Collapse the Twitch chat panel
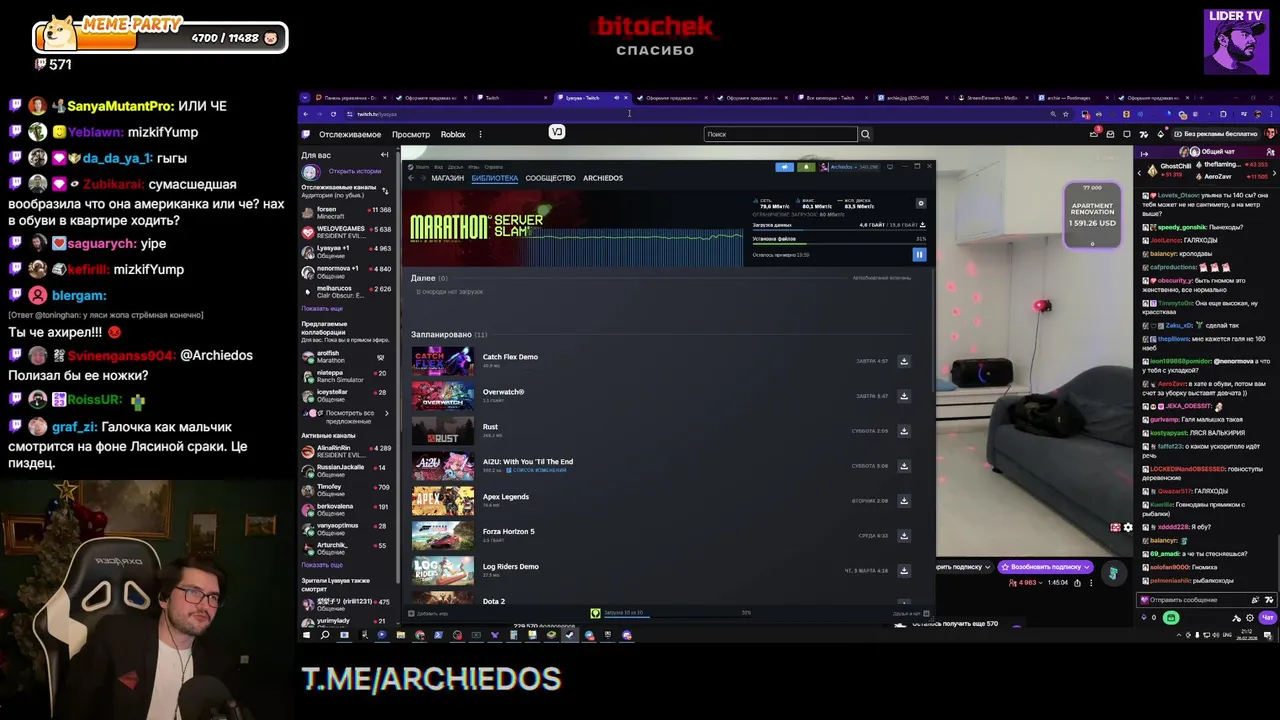Viewport: 1280px width, 720px height. pyautogui.click(x=1144, y=154)
